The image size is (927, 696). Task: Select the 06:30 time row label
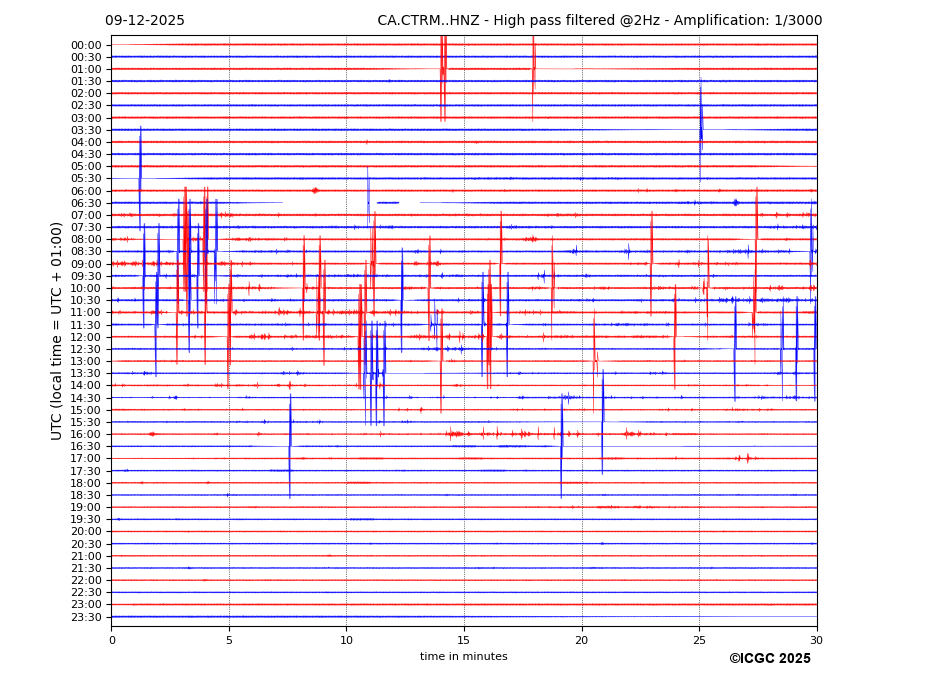[x=86, y=203]
